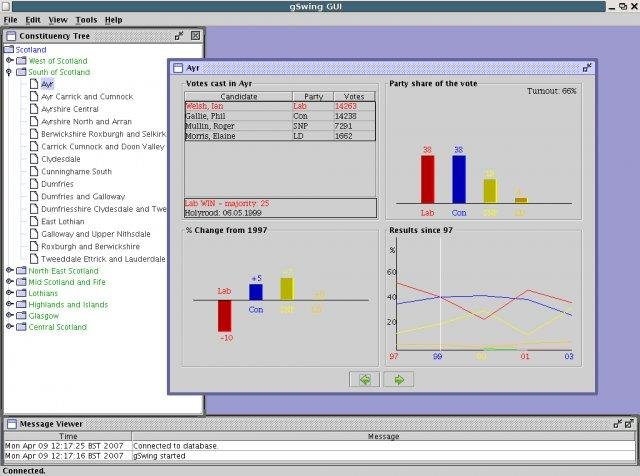Click the 03 year marker on results chart

coord(569,356)
